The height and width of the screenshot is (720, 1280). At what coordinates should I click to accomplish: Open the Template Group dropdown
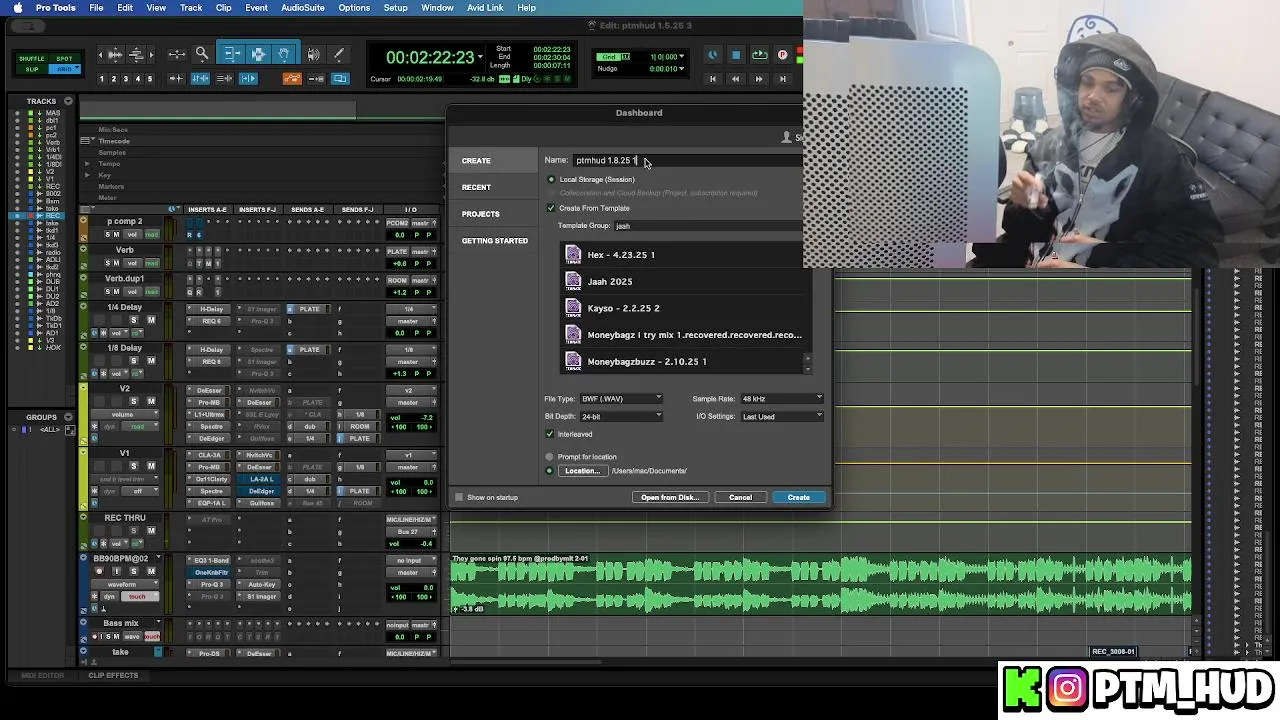point(708,226)
